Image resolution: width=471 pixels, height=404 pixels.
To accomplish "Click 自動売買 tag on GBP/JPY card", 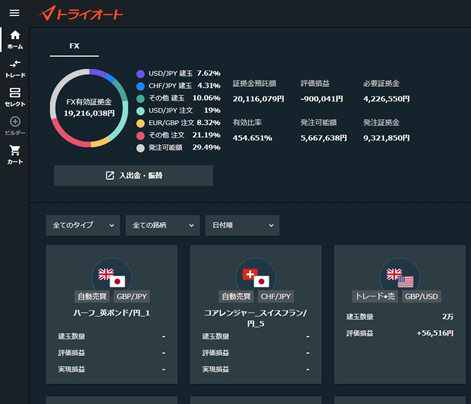I will coord(92,296).
